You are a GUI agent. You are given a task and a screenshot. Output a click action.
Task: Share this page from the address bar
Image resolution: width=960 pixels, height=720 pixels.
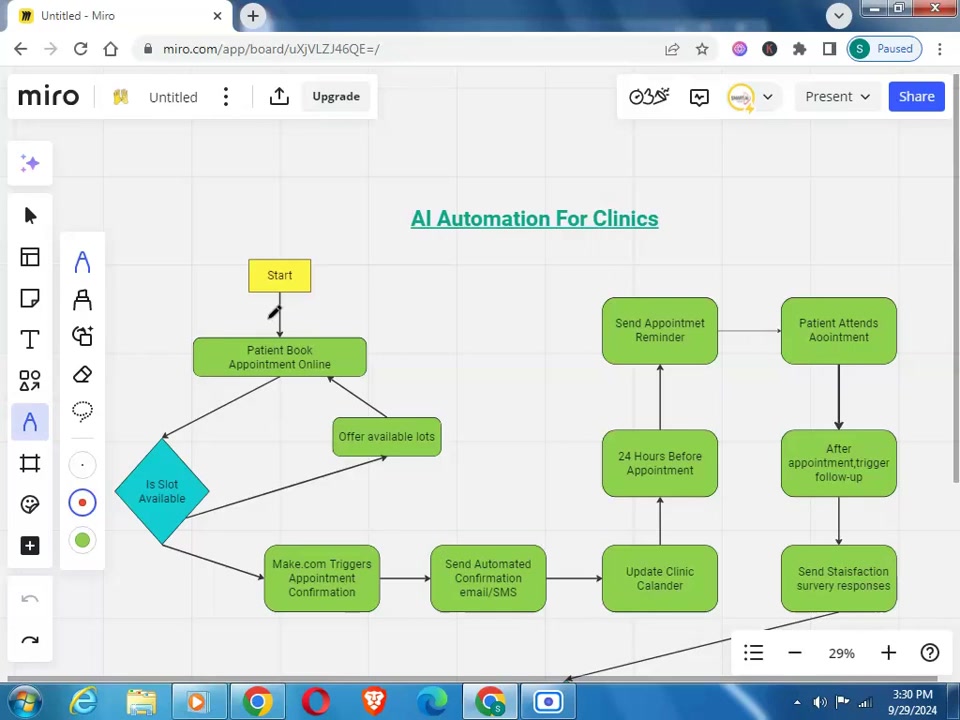click(x=672, y=49)
